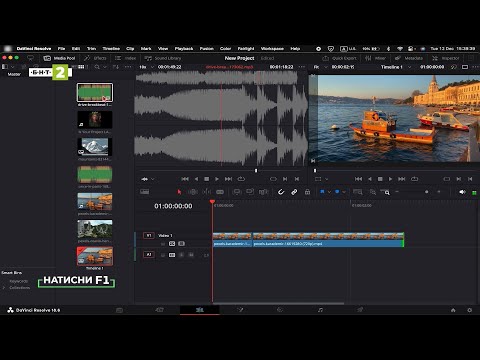Viewport: 480px width, 360px height.
Task: Open the Timeline 1 name dropdown
Action: (409, 67)
